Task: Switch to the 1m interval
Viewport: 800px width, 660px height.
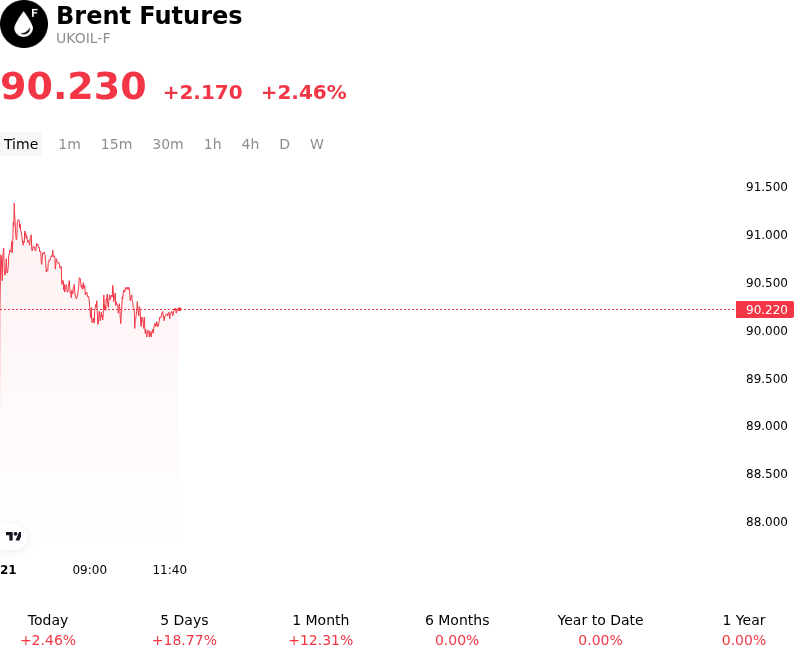Action: (x=69, y=144)
